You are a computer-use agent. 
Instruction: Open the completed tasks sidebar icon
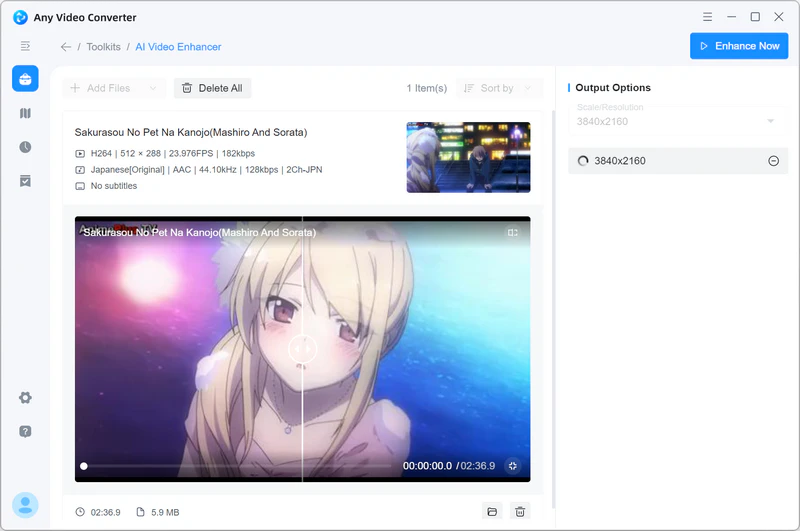pos(25,181)
